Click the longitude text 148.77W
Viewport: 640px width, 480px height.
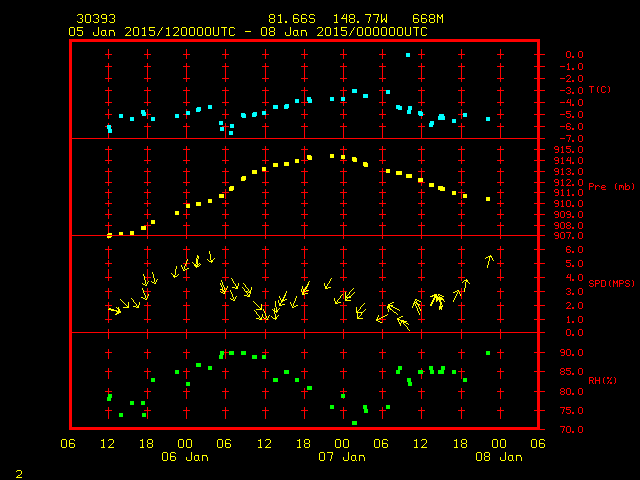click(360, 19)
